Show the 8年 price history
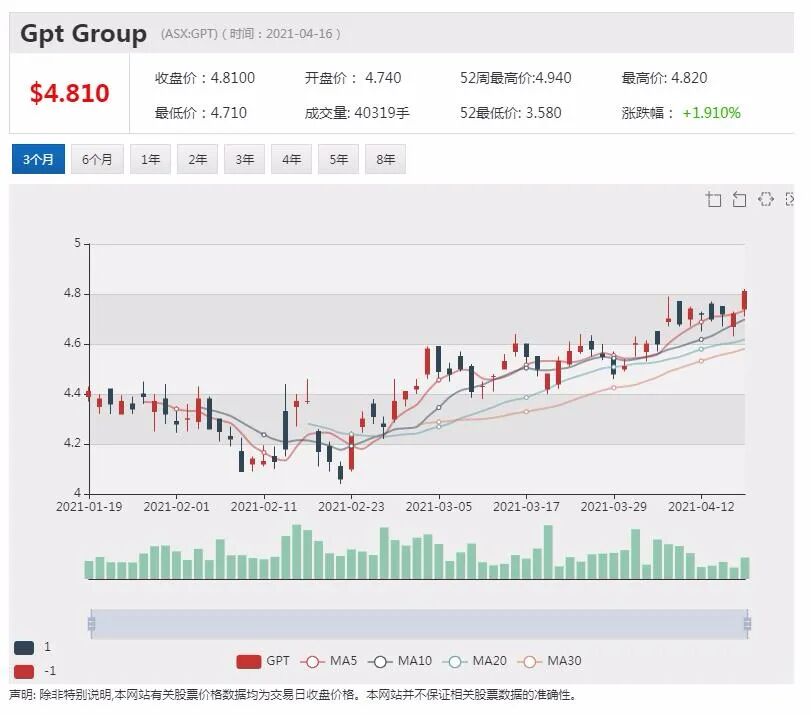 pyautogui.click(x=386, y=159)
